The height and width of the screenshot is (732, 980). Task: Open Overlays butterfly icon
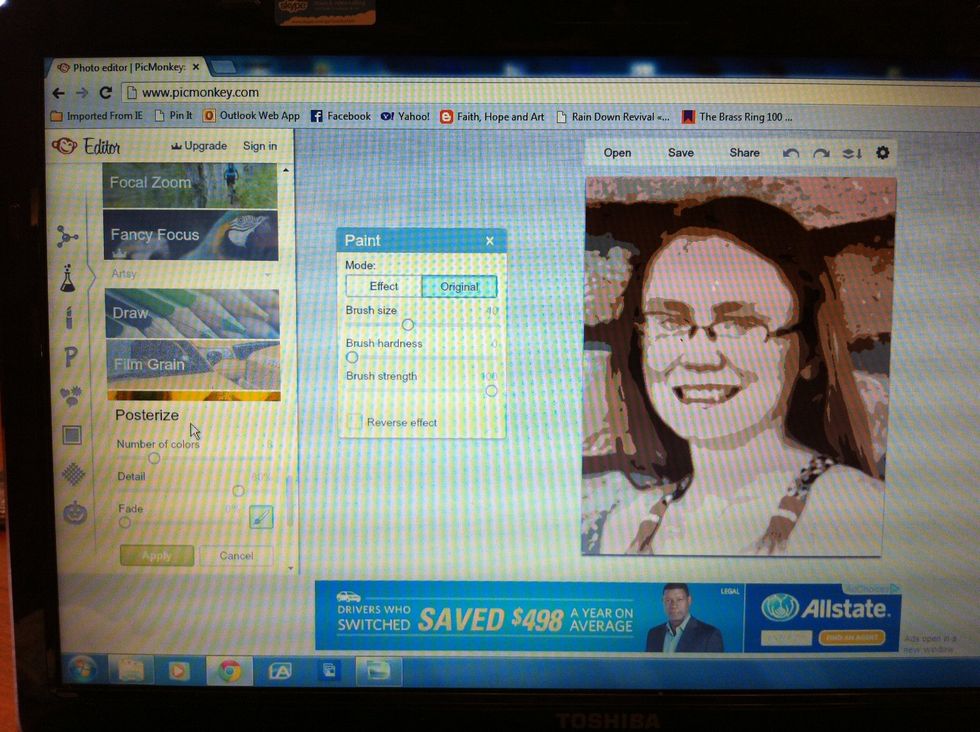(x=71, y=396)
